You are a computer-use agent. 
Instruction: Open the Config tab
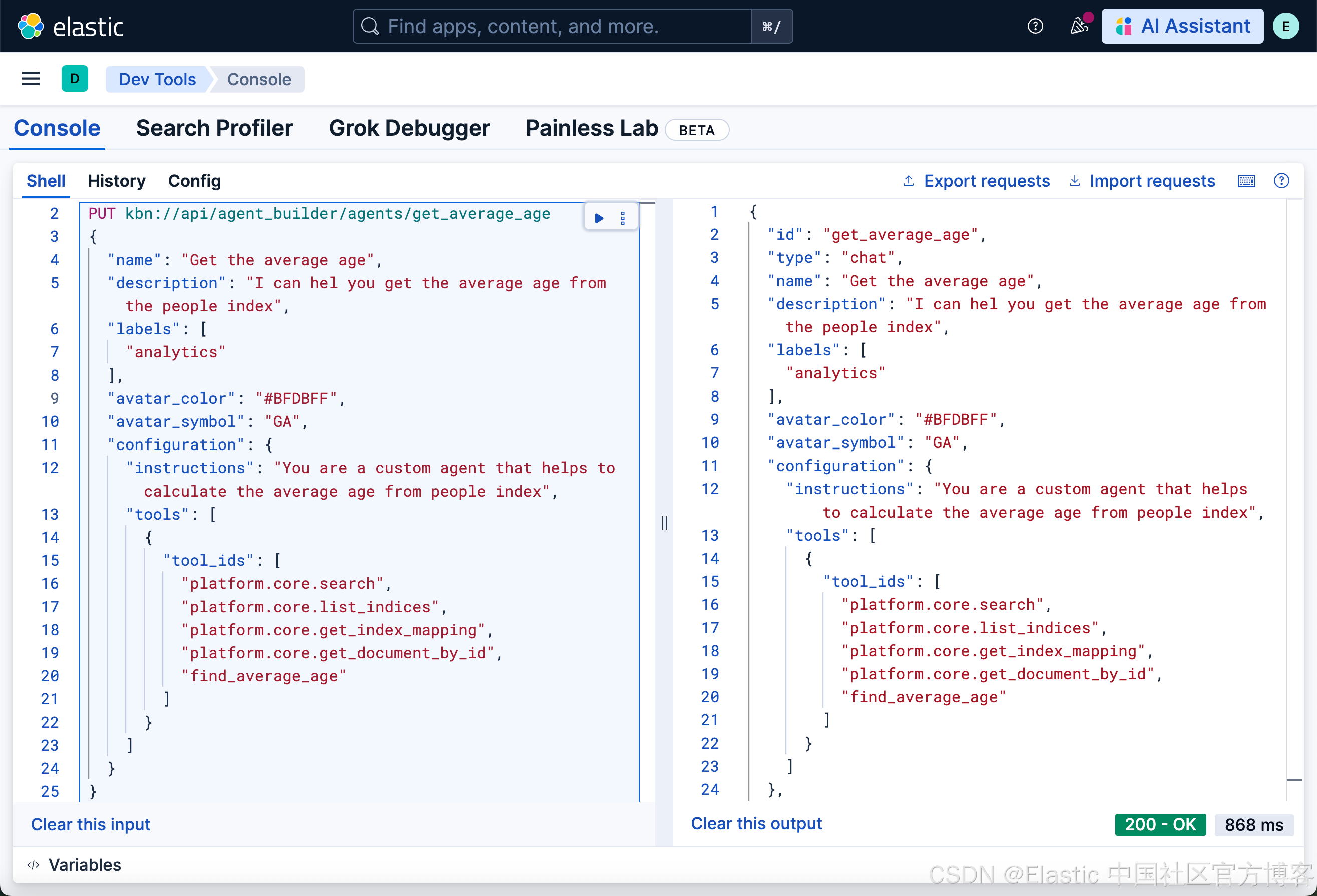pyautogui.click(x=194, y=181)
